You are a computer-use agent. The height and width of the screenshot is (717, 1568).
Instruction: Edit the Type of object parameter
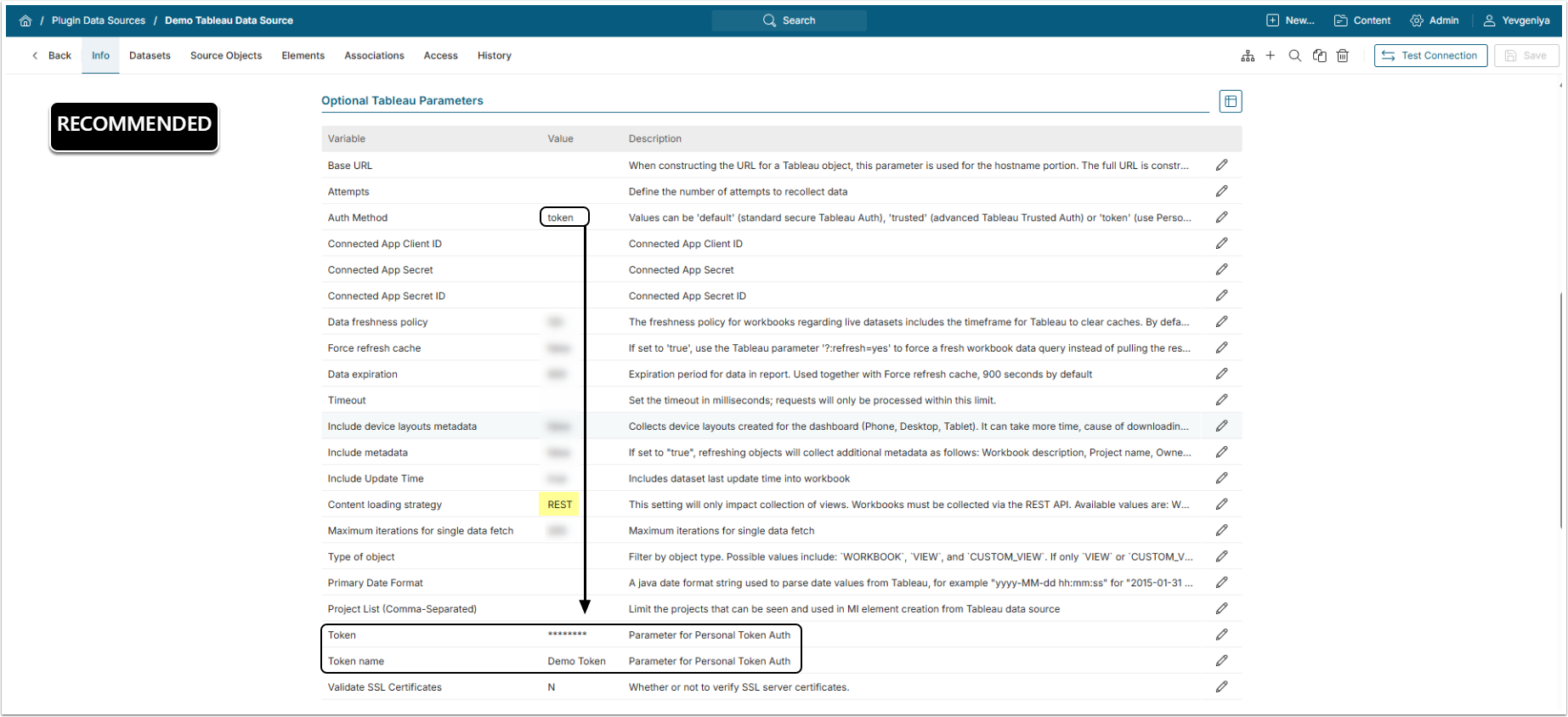coord(1221,556)
